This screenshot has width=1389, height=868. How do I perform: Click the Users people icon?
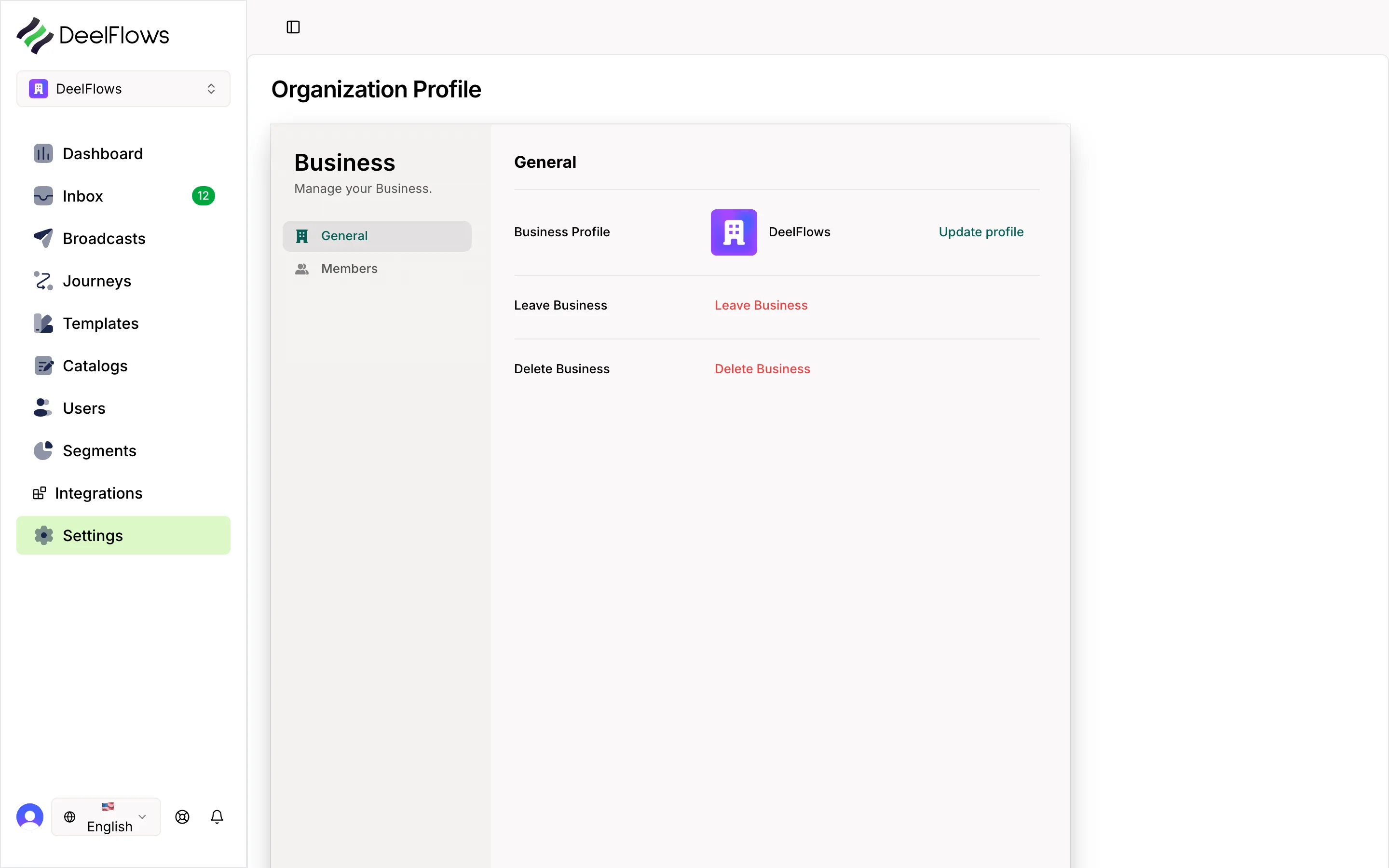(43, 408)
